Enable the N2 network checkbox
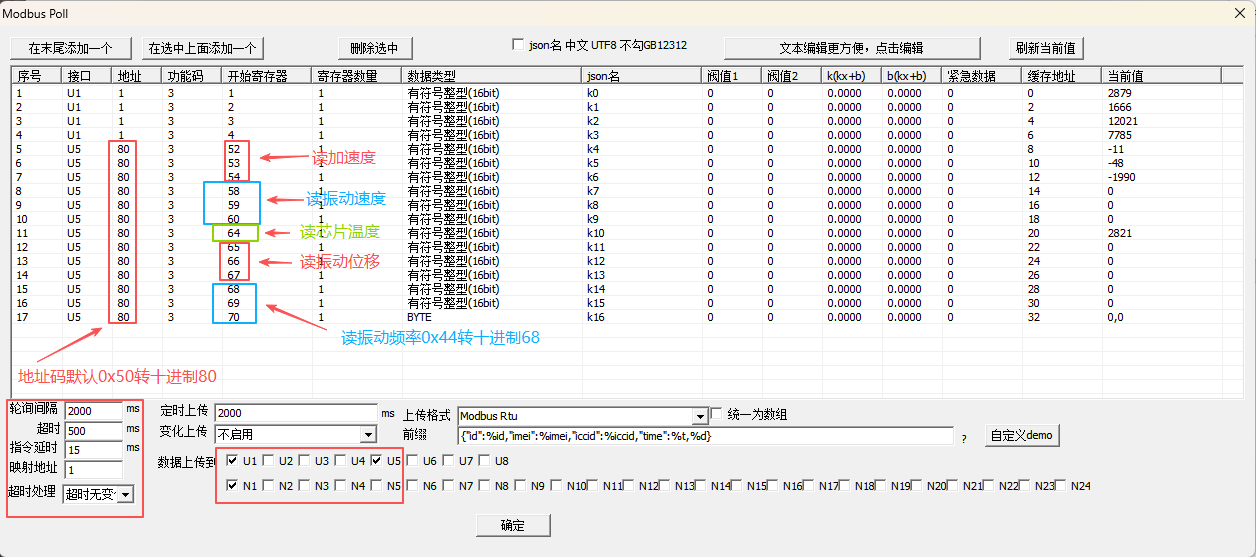This screenshot has height=557, width=1256. tap(269, 486)
